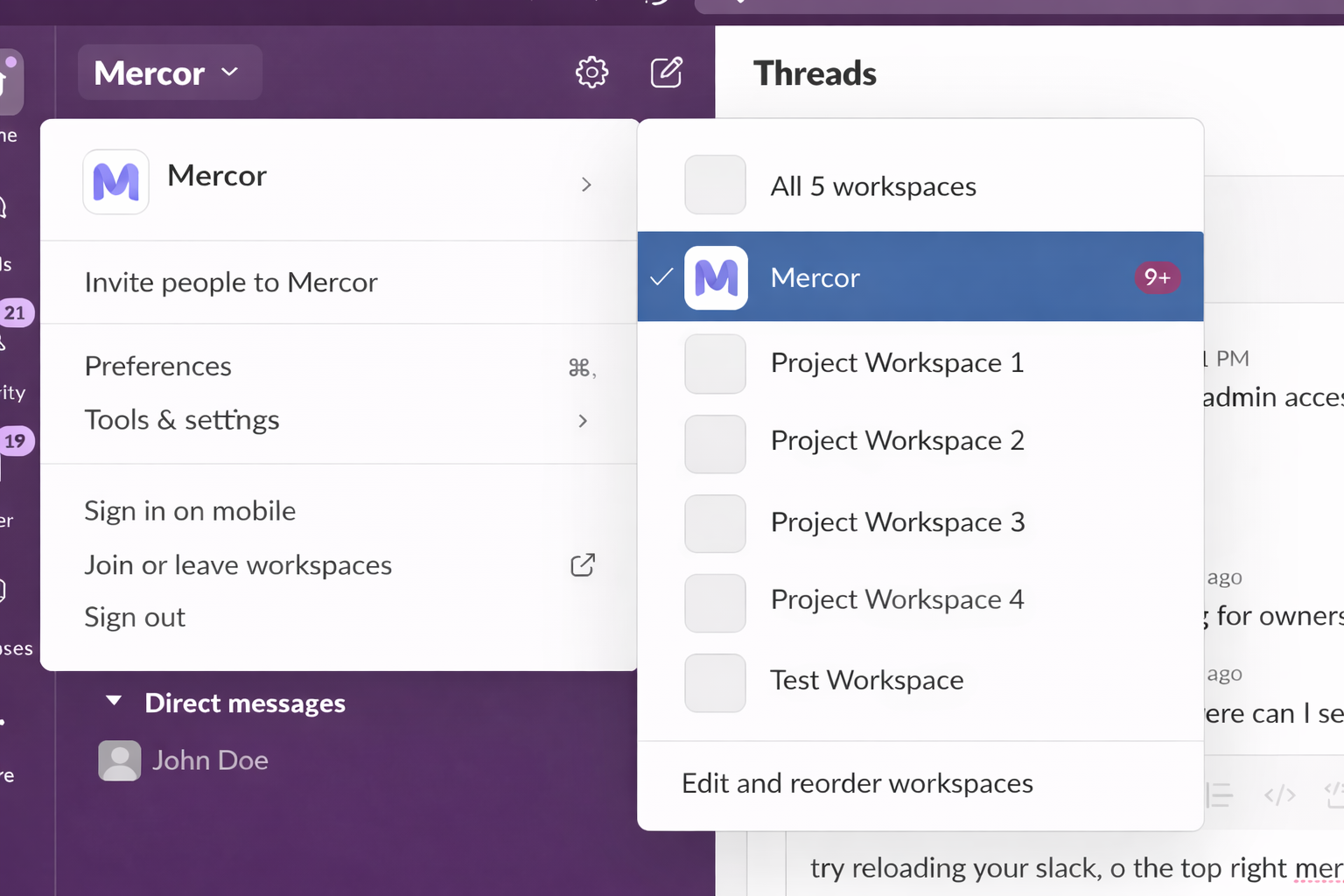Expand the Mercor submenu chevron
Screen dimensions: 1344x896
[x=586, y=185]
